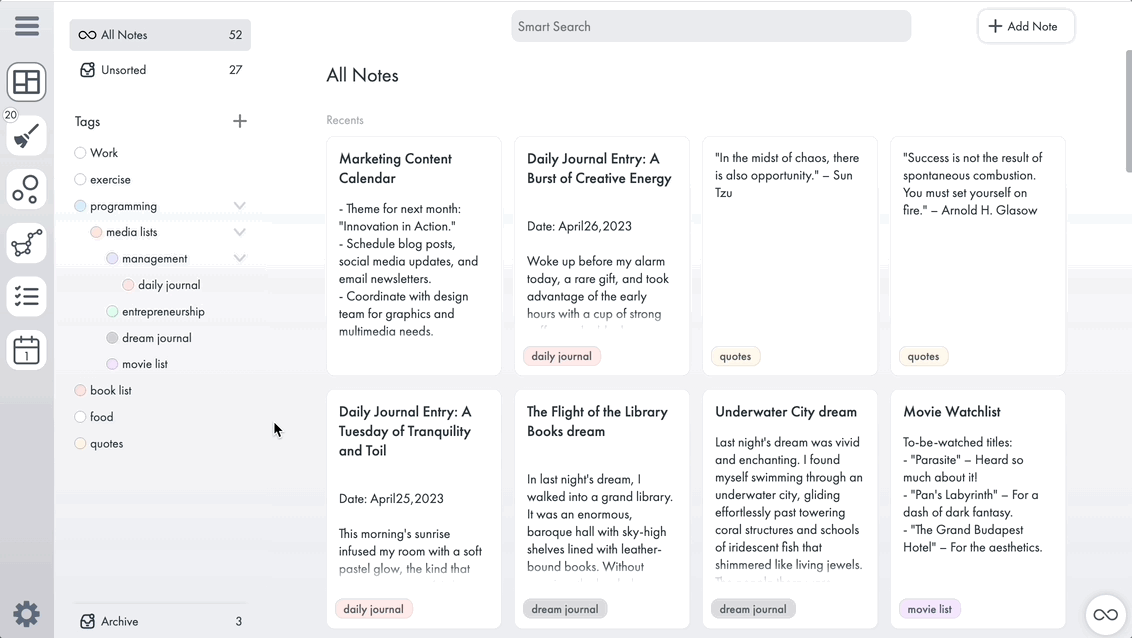
Task: Click the pink color dot beside daily journal
Action: click(x=127, y=285)
